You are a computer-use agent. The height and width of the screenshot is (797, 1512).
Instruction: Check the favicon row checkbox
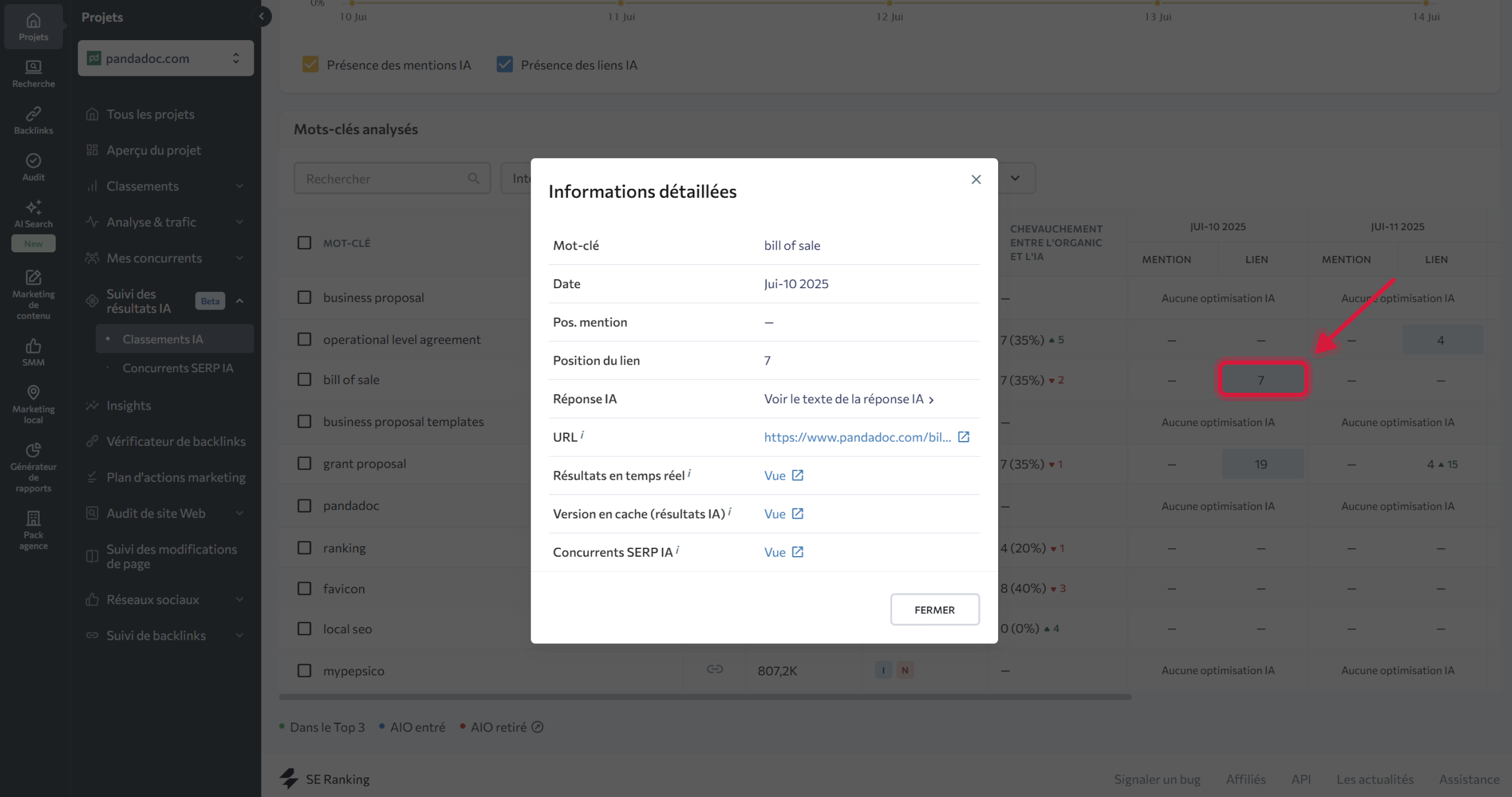[304, 589]
